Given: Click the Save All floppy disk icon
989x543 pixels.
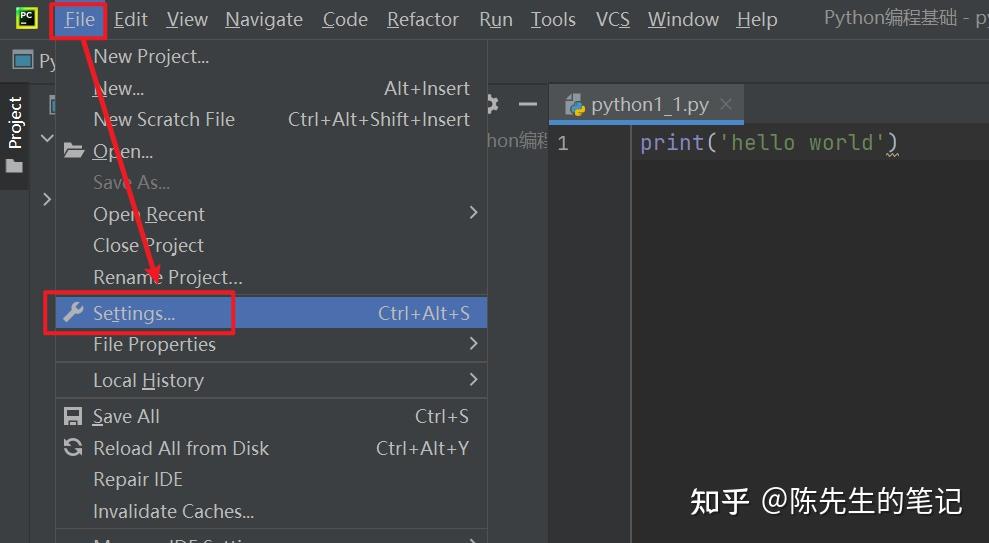Looking at the screenshot, I should click(73, 416).
